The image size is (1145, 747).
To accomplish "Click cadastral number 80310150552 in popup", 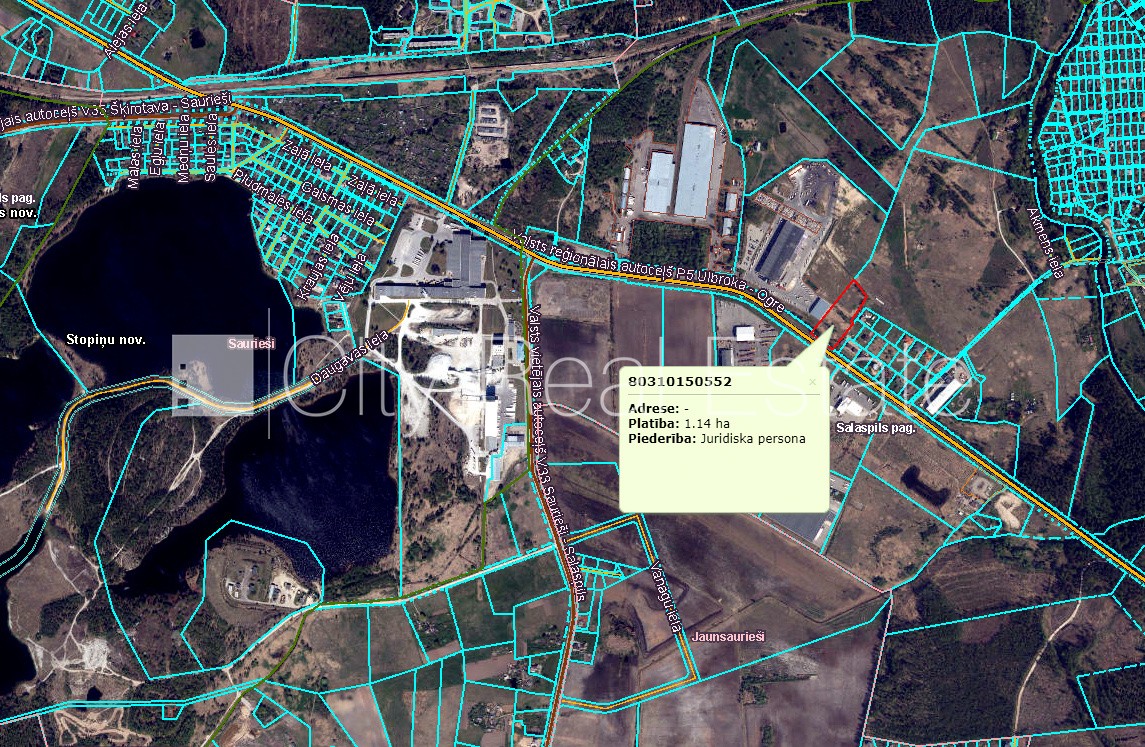I will (679, 382).
